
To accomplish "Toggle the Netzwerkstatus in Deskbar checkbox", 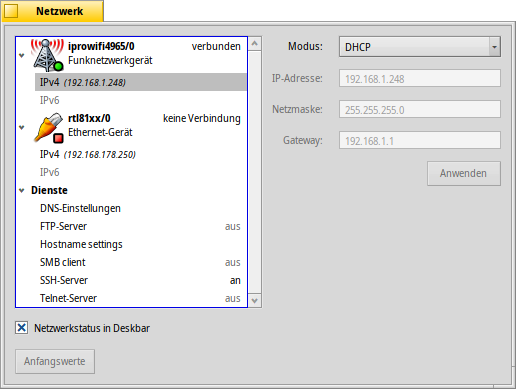I will pos(22,328).
